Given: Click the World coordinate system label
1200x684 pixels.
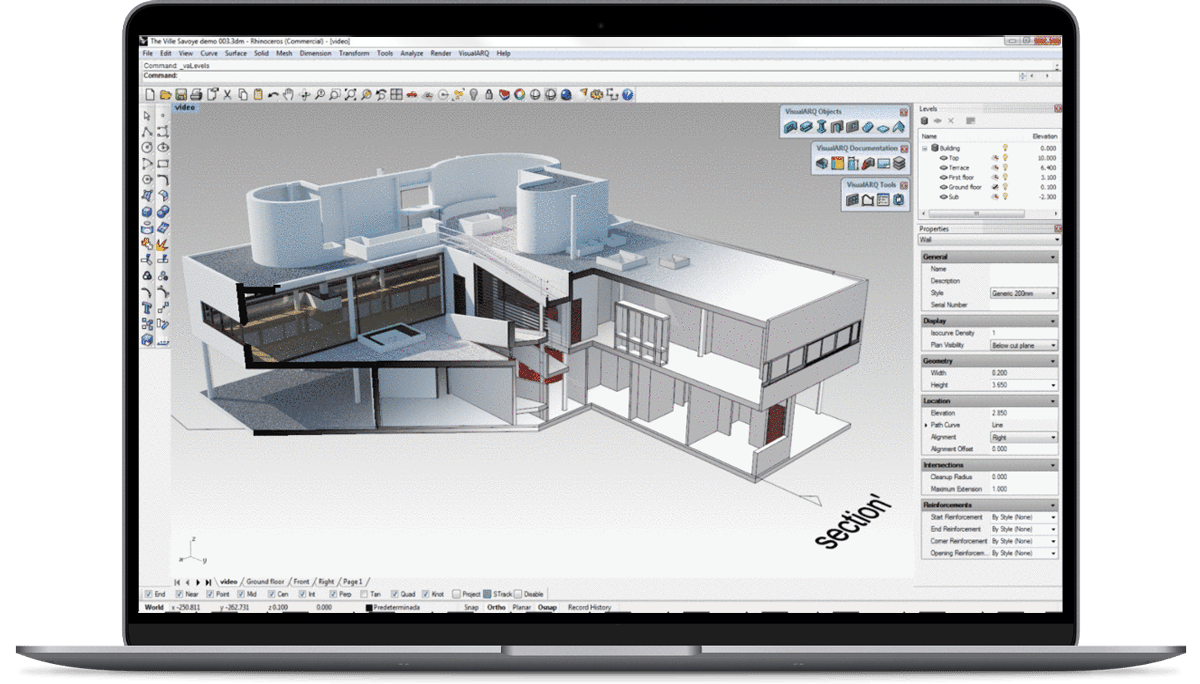Looking at the screenshot, I should (154, 607).
